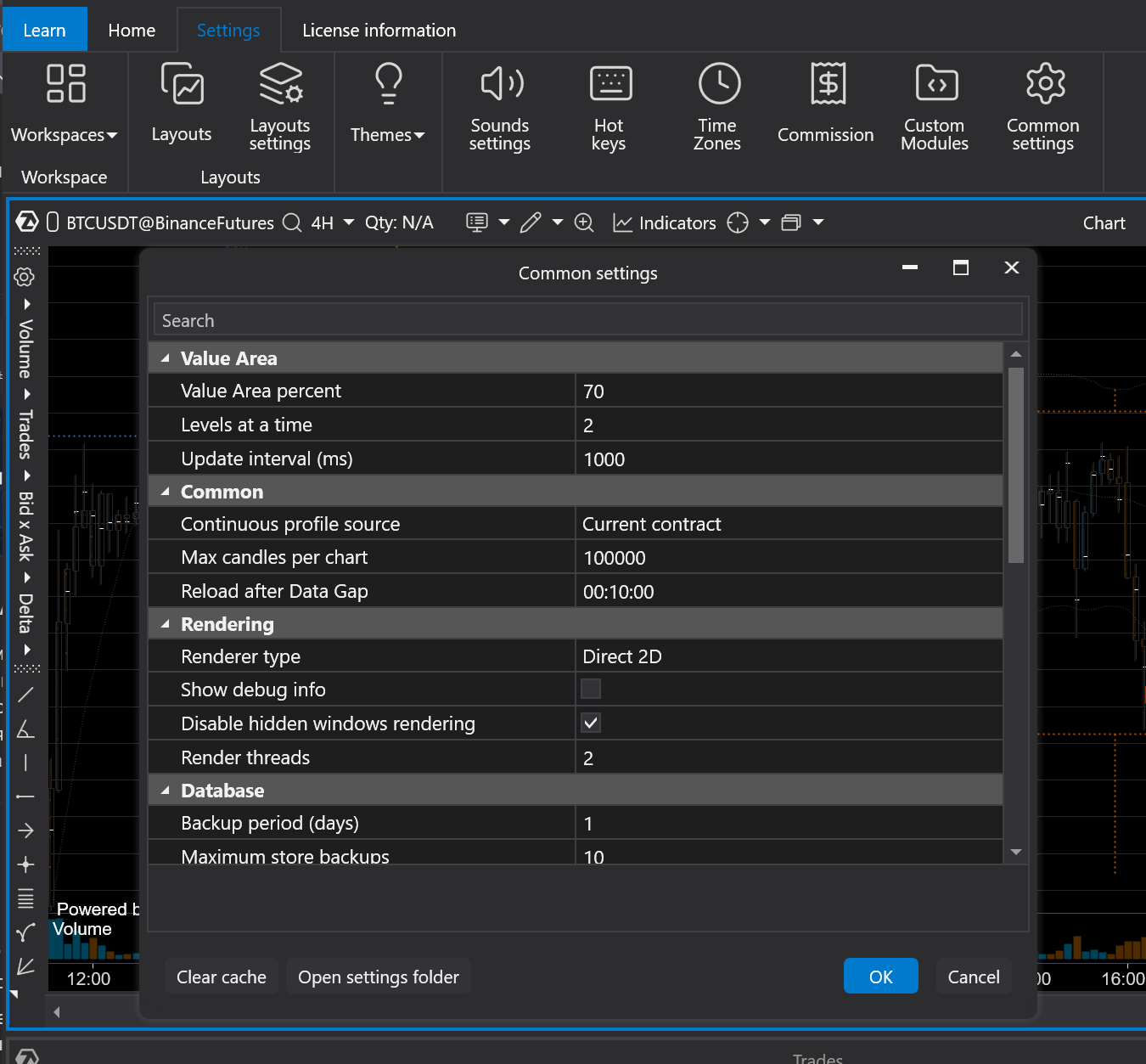1146x1064 pixels.
Task: Open the Themes dropdown
Action: (x=387, y=134)
